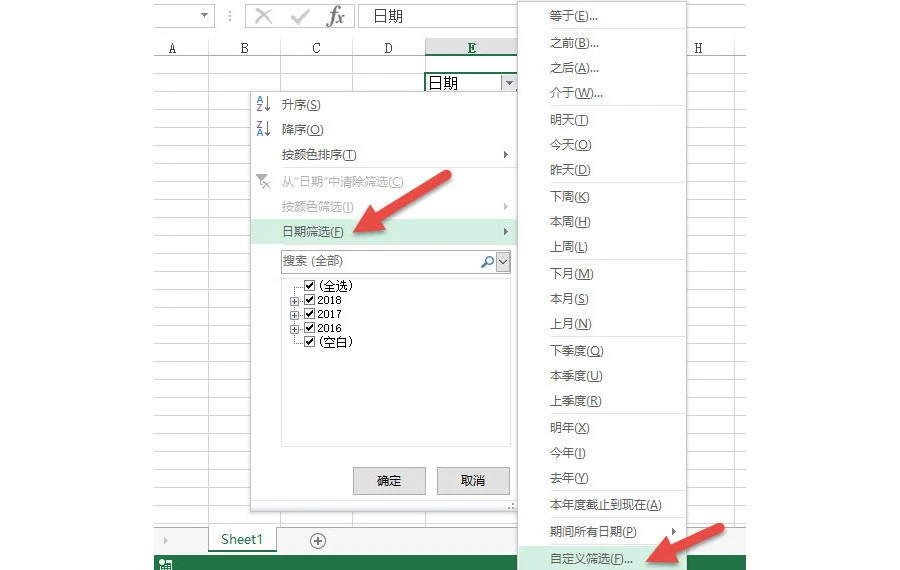
Task: Open the 日期 filter dropdown in column E
Action: click(x=509, y=83)
